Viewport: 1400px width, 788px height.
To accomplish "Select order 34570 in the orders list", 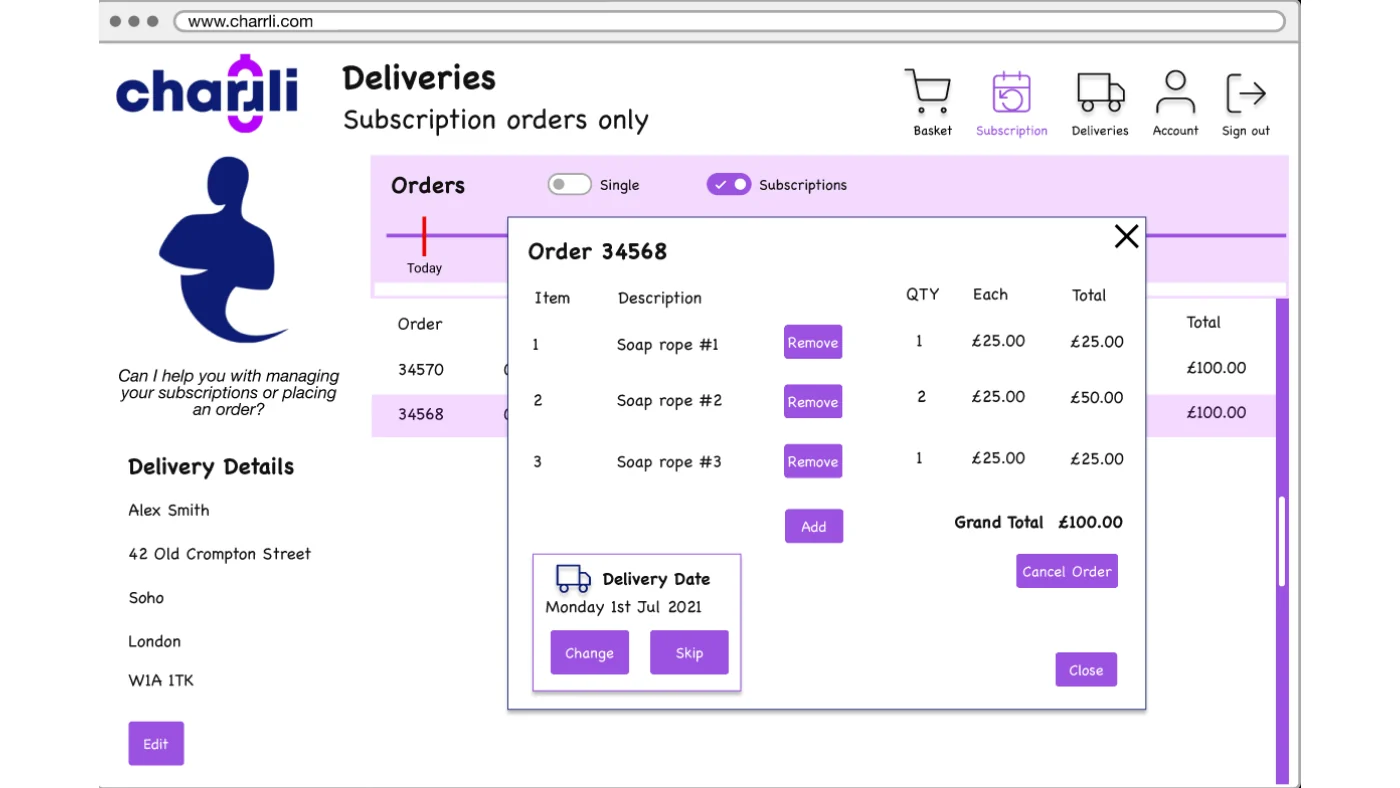I will (421, 369).
